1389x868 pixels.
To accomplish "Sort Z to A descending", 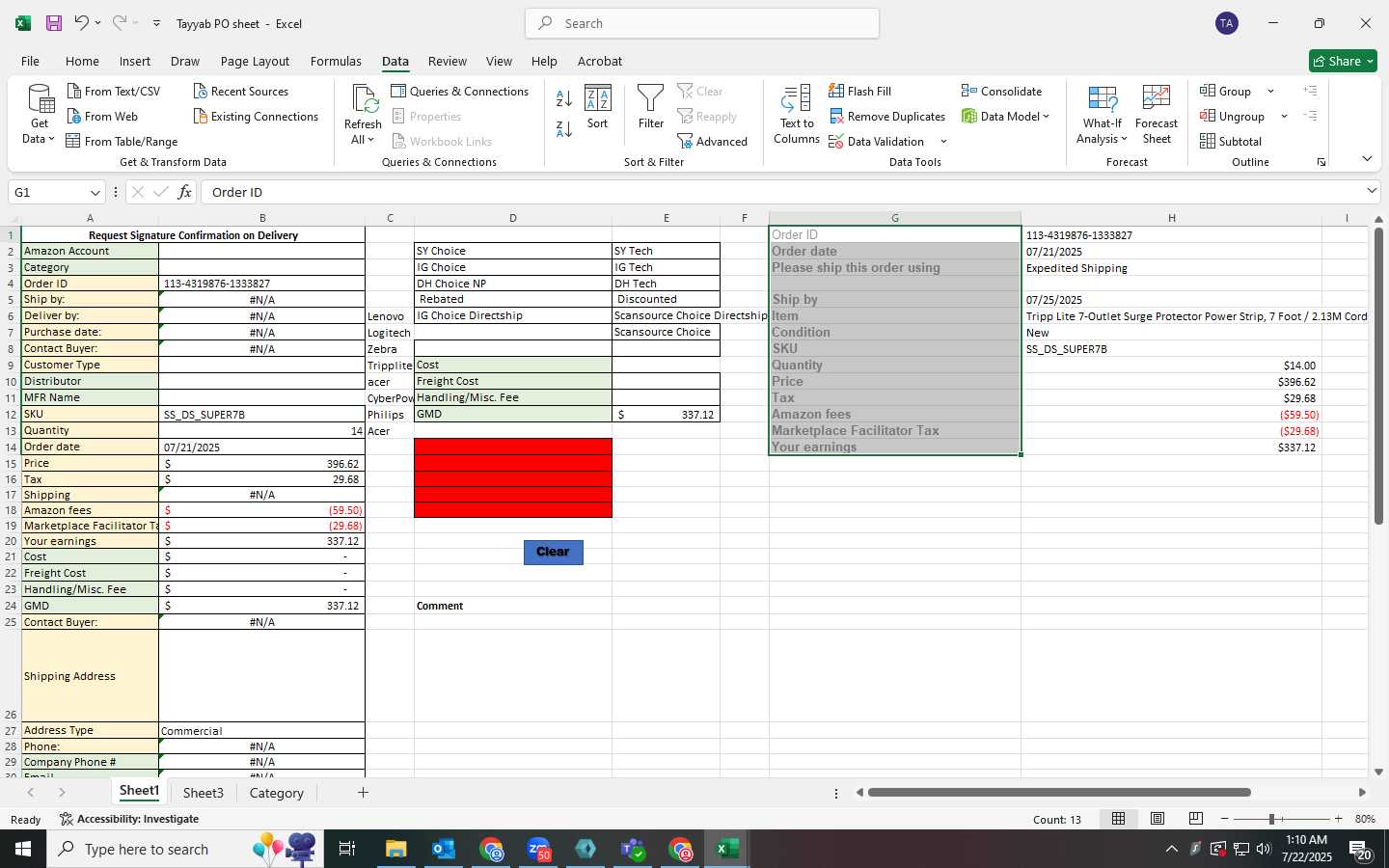I will [x=564, y=127].
